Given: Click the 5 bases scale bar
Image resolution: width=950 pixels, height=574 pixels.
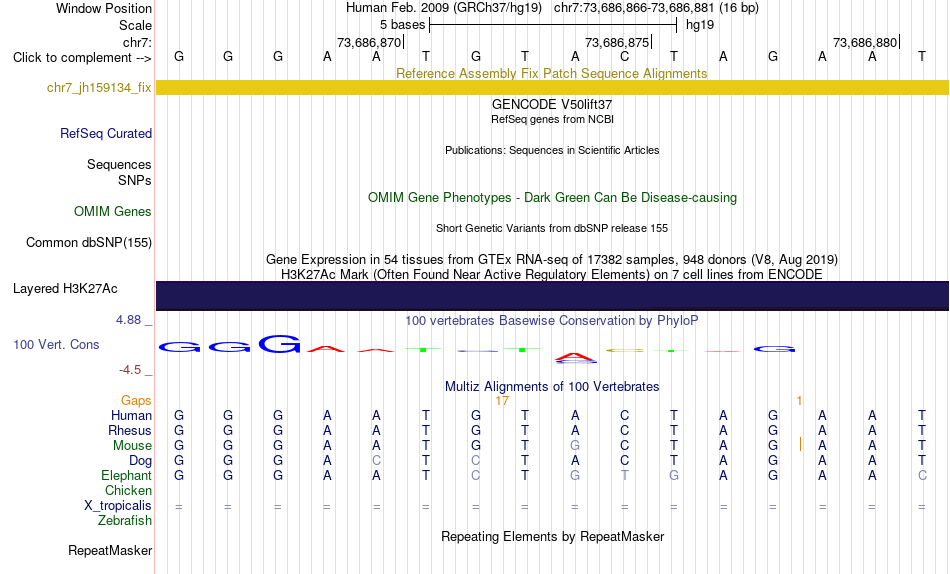Looking at the screenshot, I should [553, 25].
